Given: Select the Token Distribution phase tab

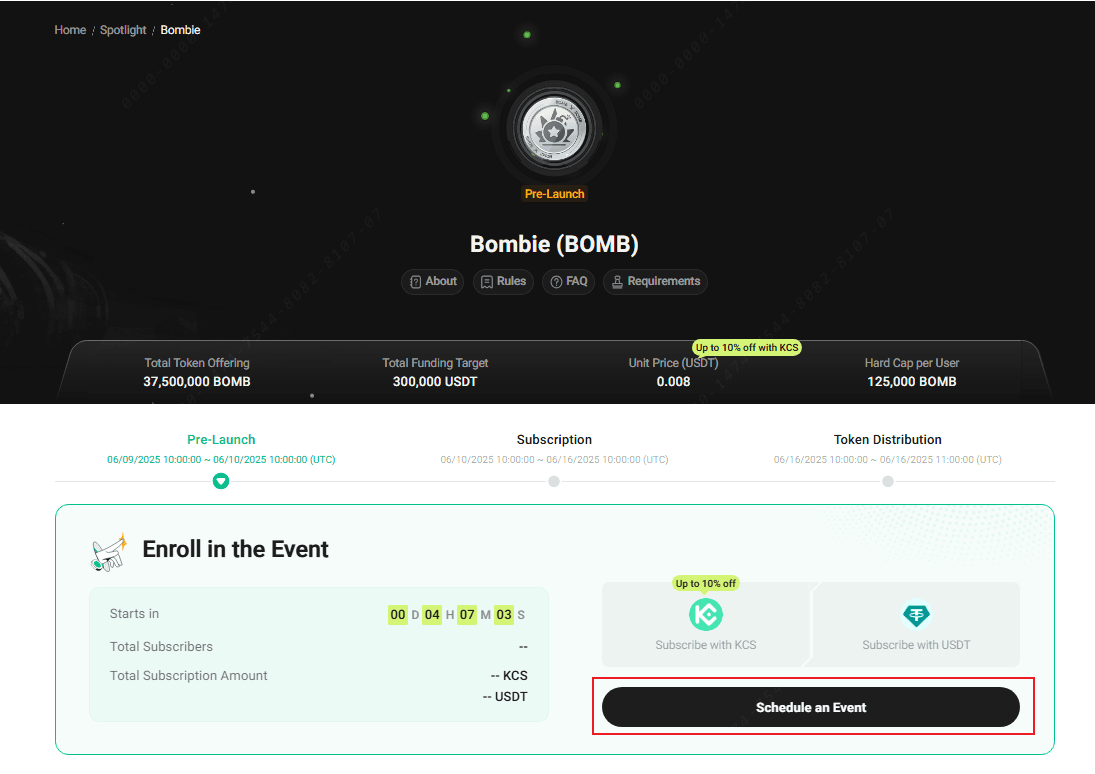Looking at the screenshot, I should 888,439.
